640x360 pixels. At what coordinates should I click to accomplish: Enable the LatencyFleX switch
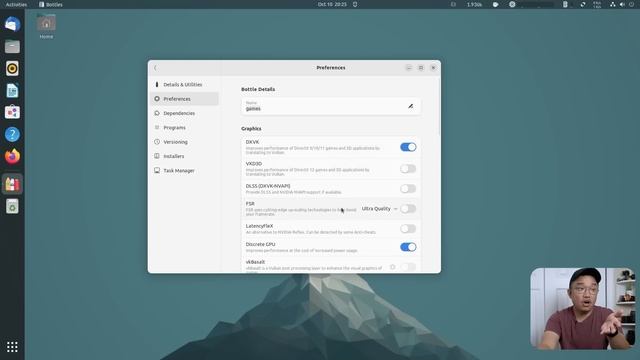(408, 229)
